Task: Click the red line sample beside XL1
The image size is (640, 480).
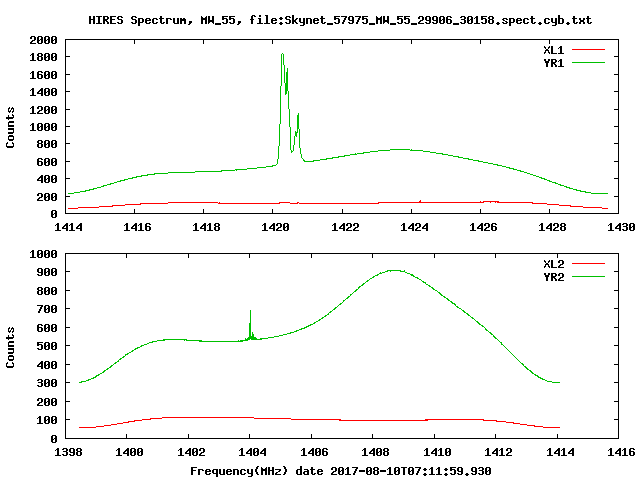Action: (x=588, y=50)
